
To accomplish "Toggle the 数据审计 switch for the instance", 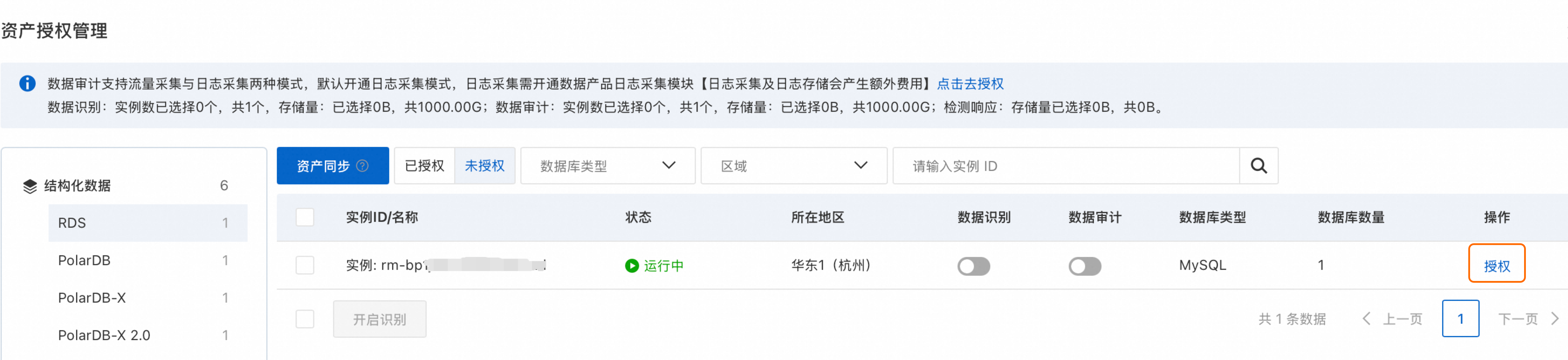I will tap(1085, 266).
